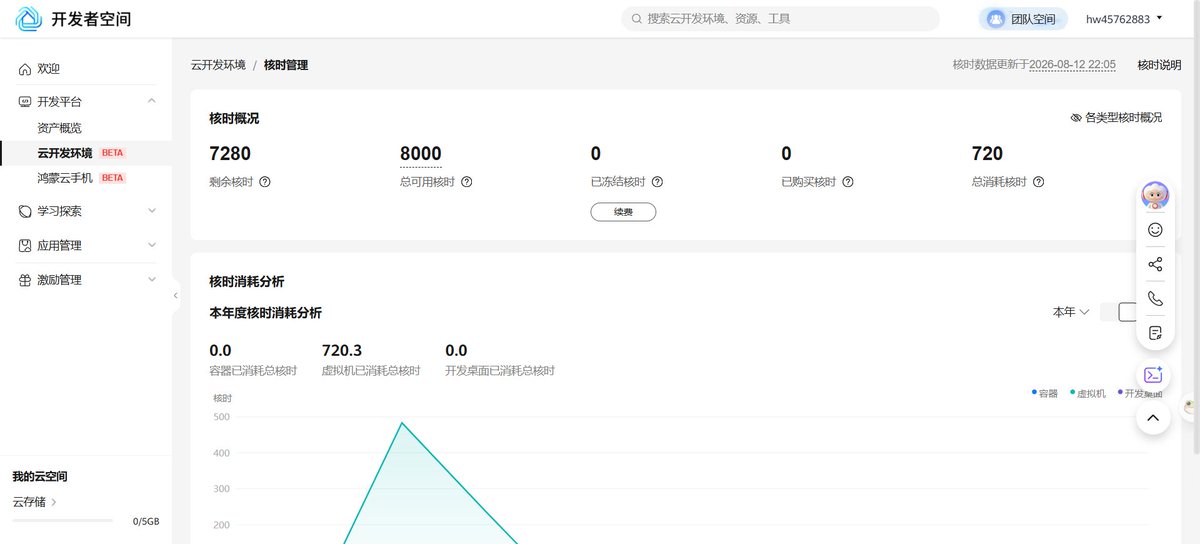1200x544 pixels.
Task: Click the 7280 剩余核时 value
Action: click(230, 154)
